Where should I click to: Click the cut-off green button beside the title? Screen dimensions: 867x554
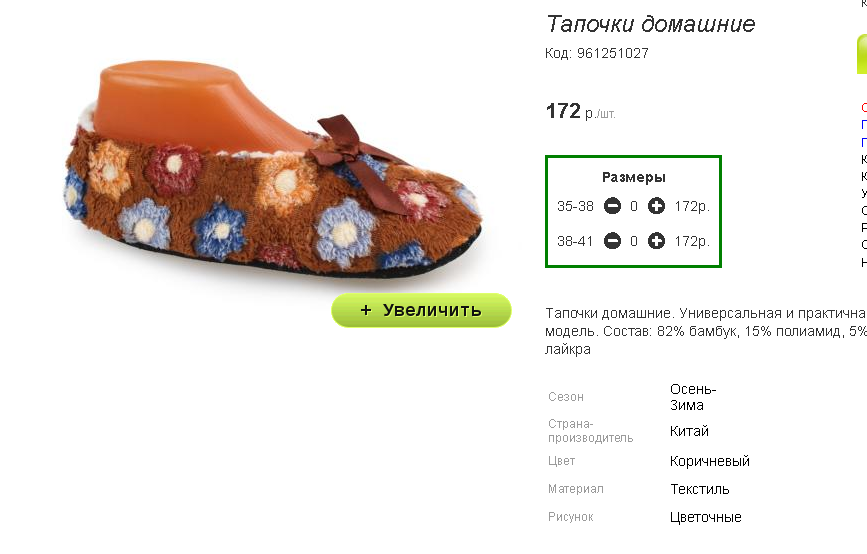click(862, 54)
